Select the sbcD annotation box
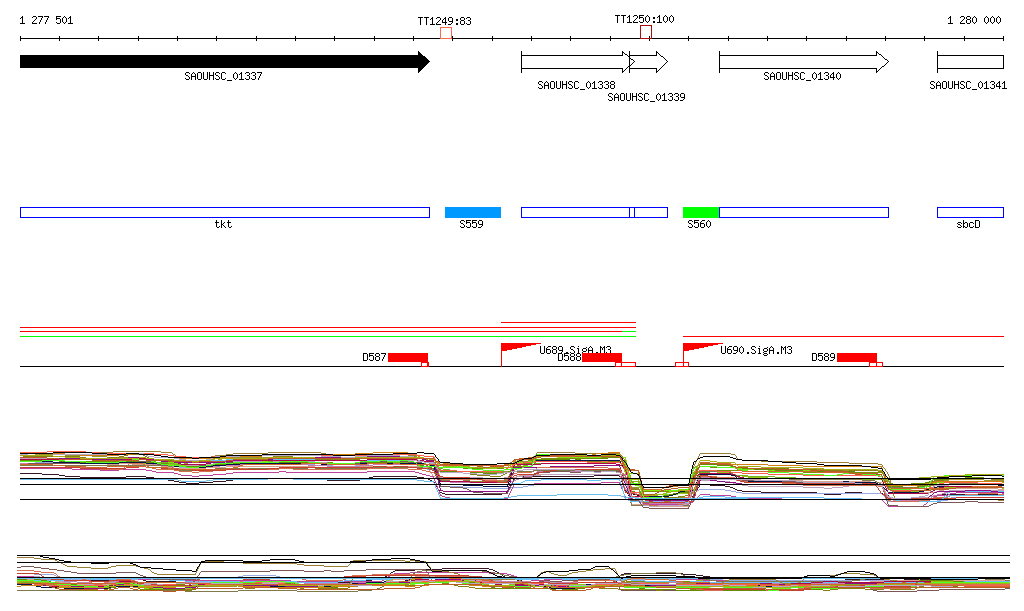Viewport: 1024px width, 611px height. 969,212
